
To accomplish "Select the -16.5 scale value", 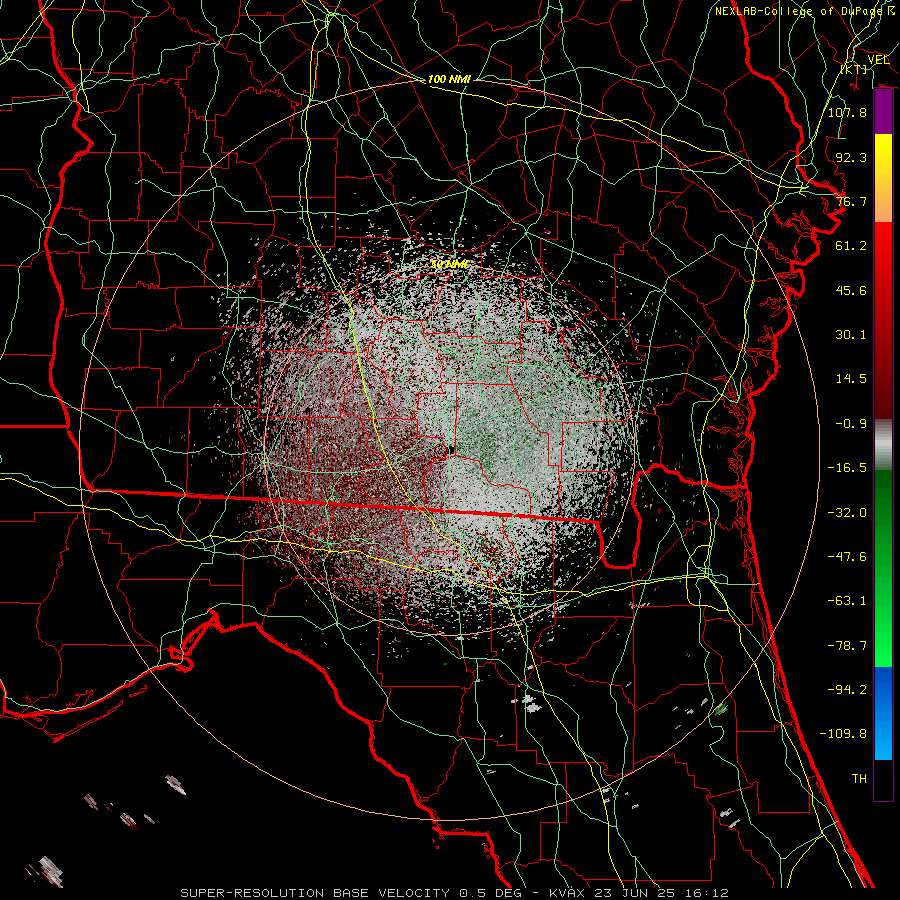I will (847, 468).
